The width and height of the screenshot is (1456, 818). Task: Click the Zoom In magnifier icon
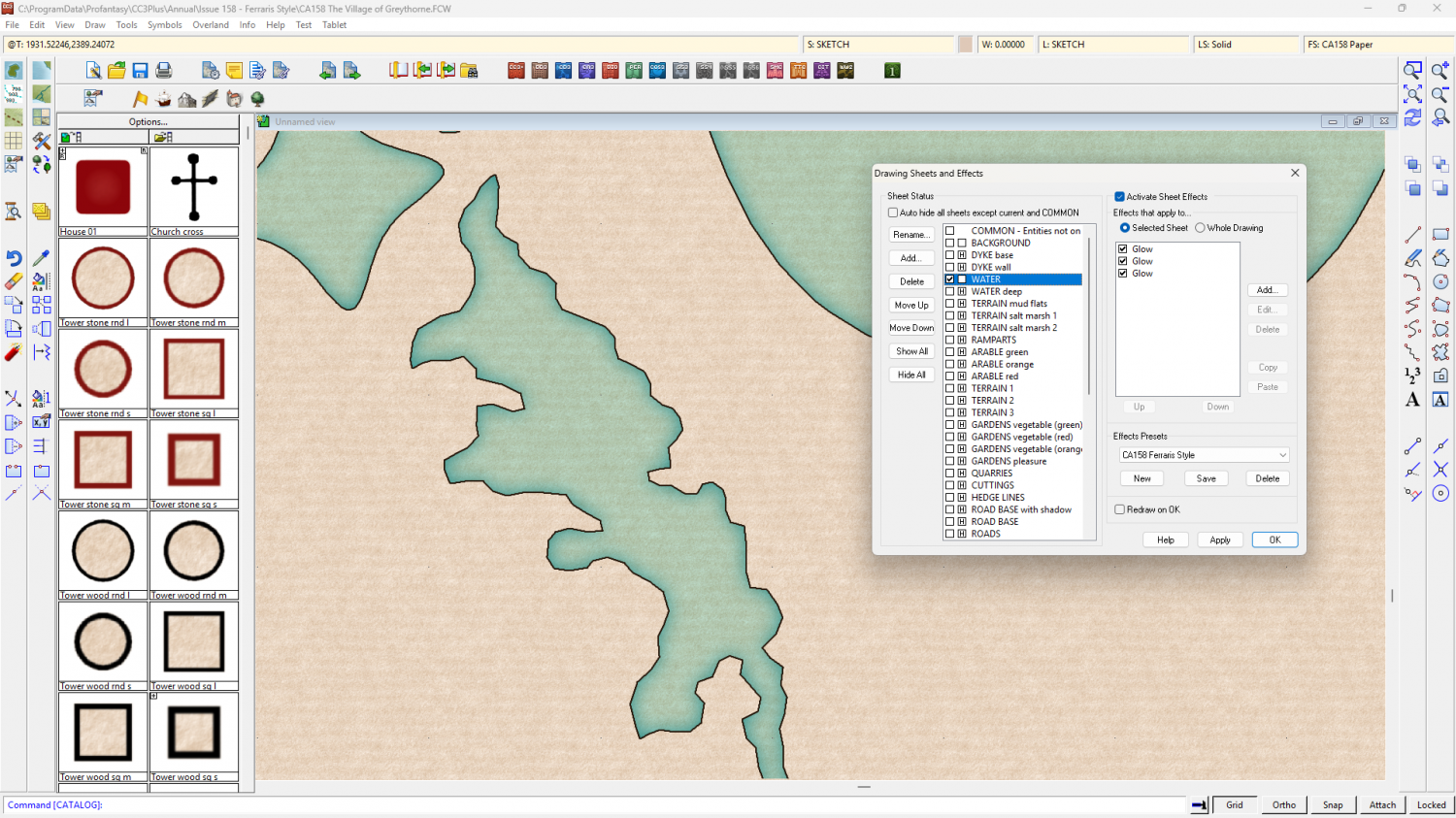[1439, 71]
